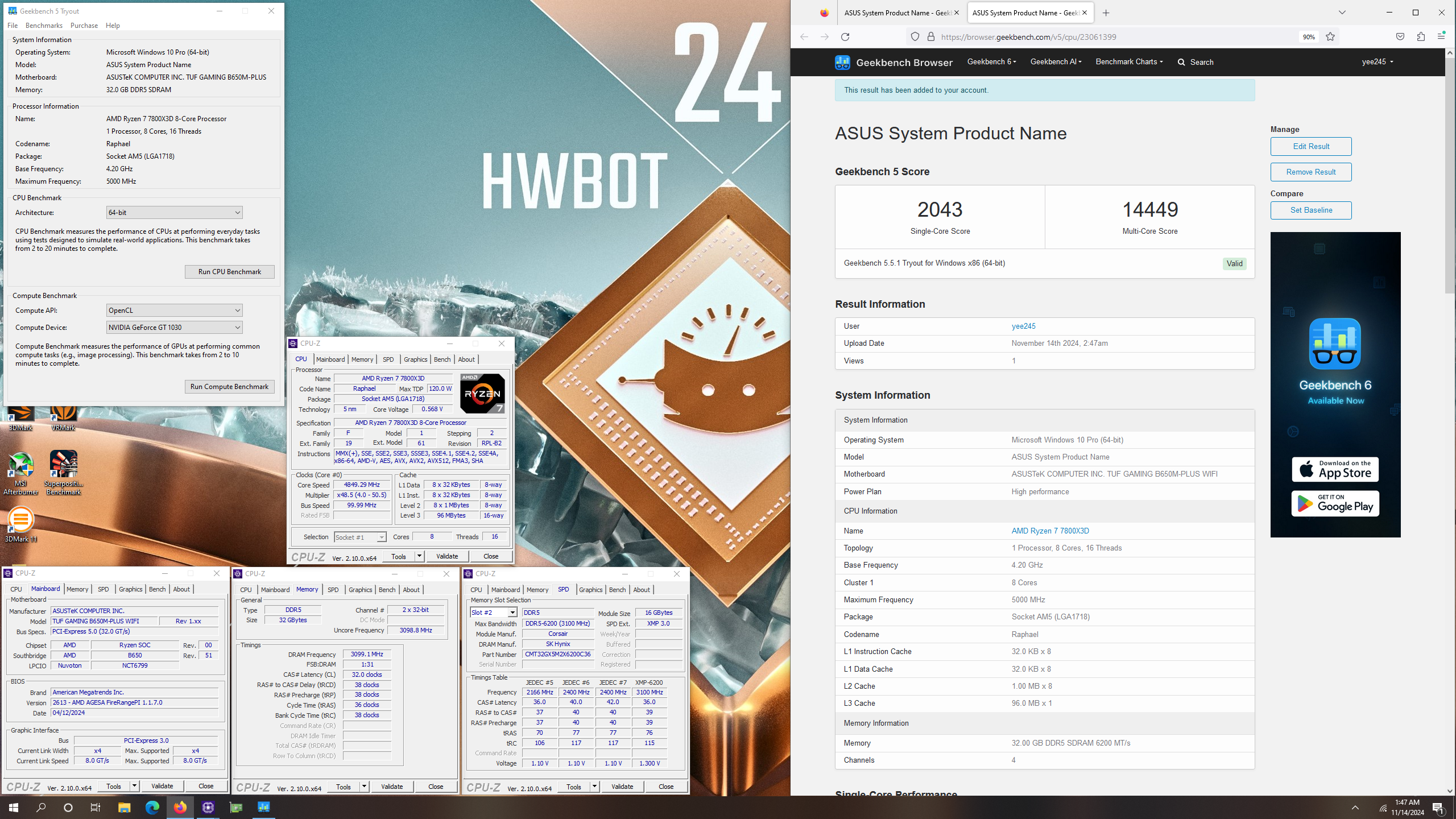Screen dimensions: 1456x819
Task: Click Remove Result button
Action: pos(1311,172)
